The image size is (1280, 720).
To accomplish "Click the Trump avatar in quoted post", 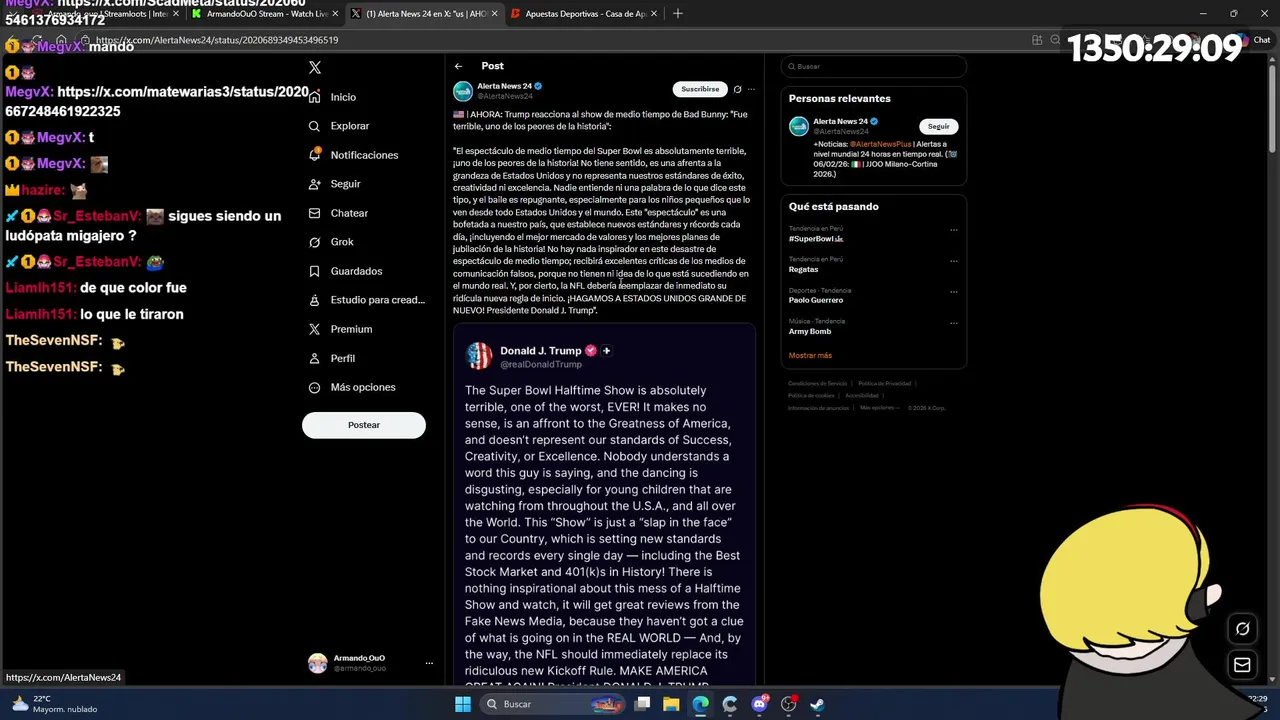I will click(479, 356).
